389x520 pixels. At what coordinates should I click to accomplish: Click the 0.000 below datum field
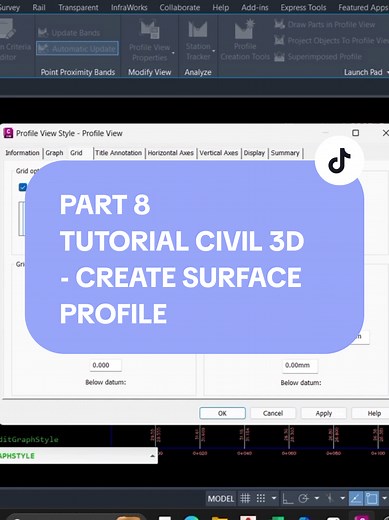[x=105, y=365]
